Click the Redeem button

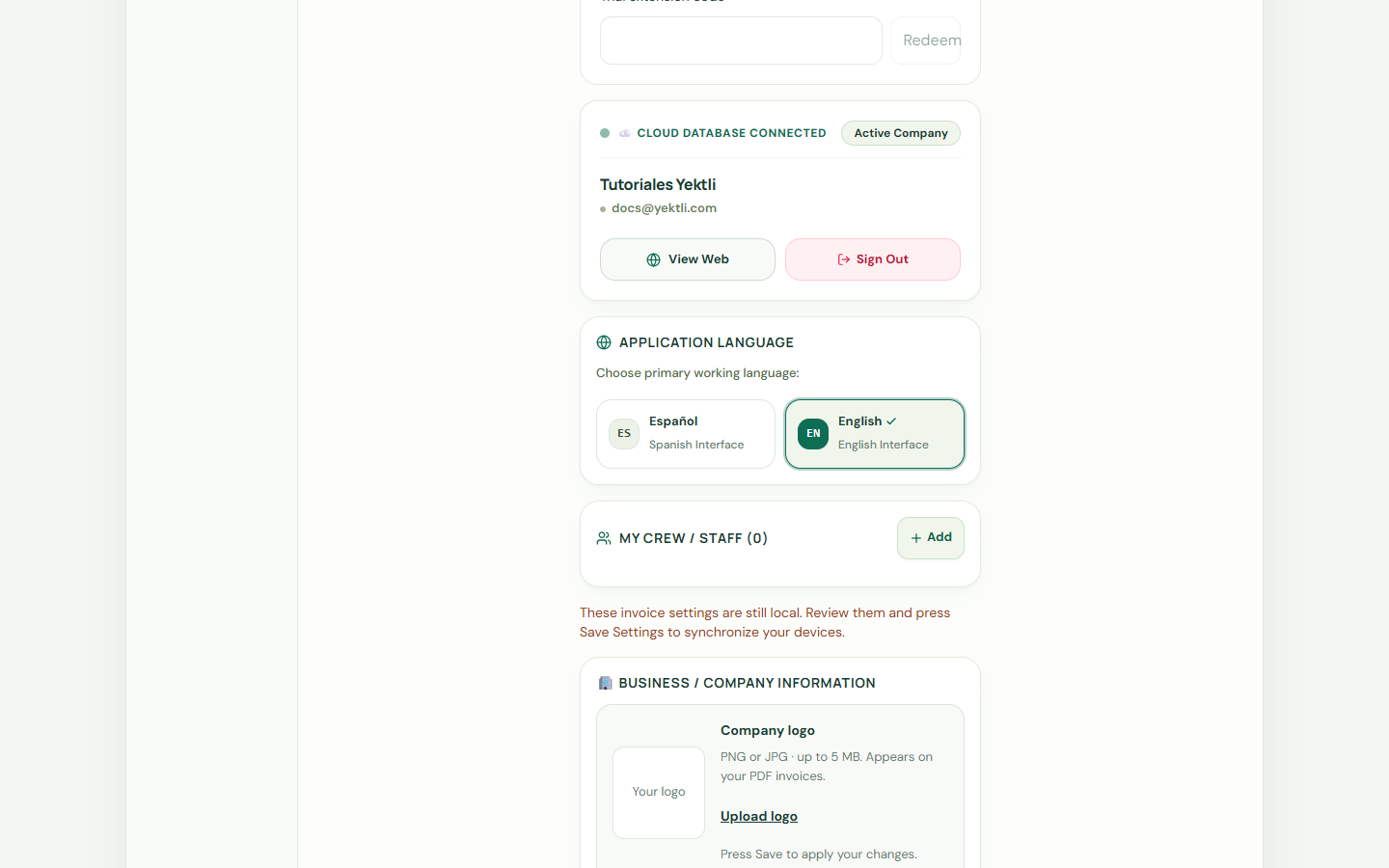pyautogui.click(x=926, y=41)
